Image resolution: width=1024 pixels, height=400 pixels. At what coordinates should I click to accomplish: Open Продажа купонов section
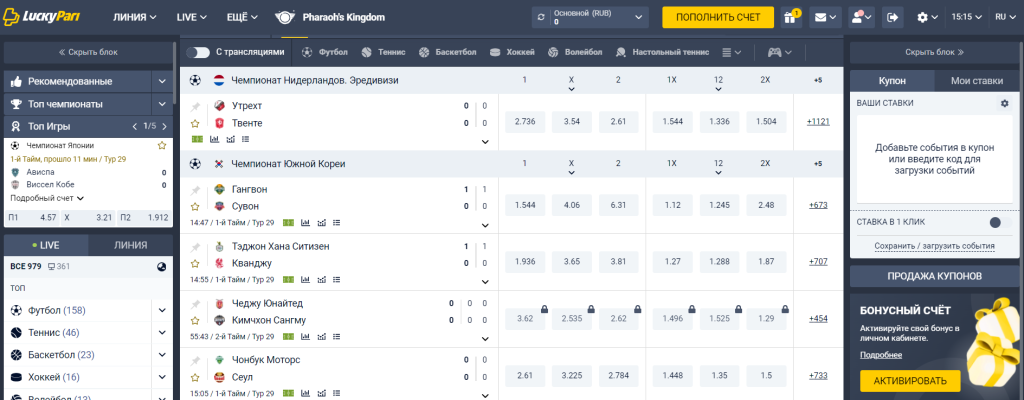click(x=934, y=276)
